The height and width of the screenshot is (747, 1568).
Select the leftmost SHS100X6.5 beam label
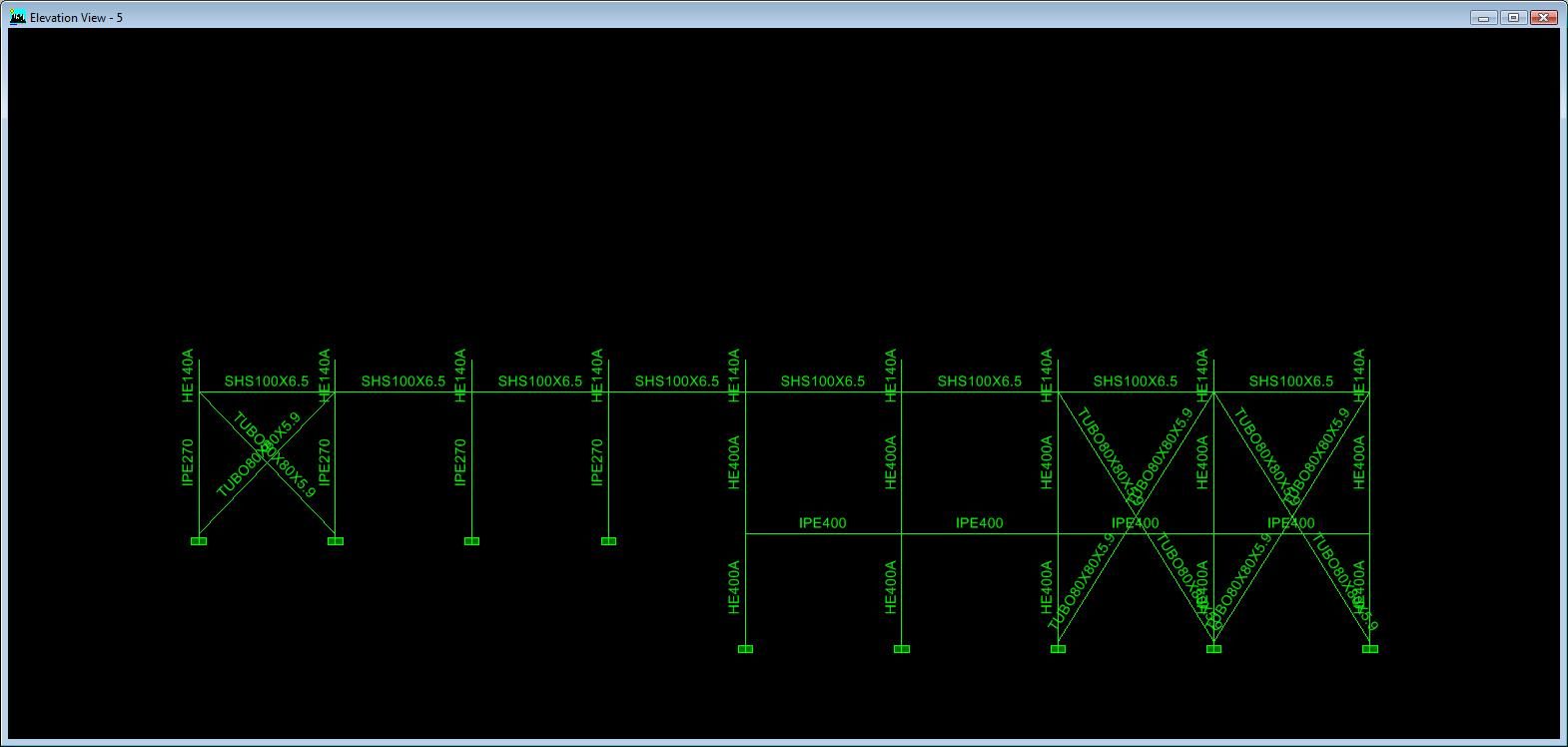click(x=267, y=380)
